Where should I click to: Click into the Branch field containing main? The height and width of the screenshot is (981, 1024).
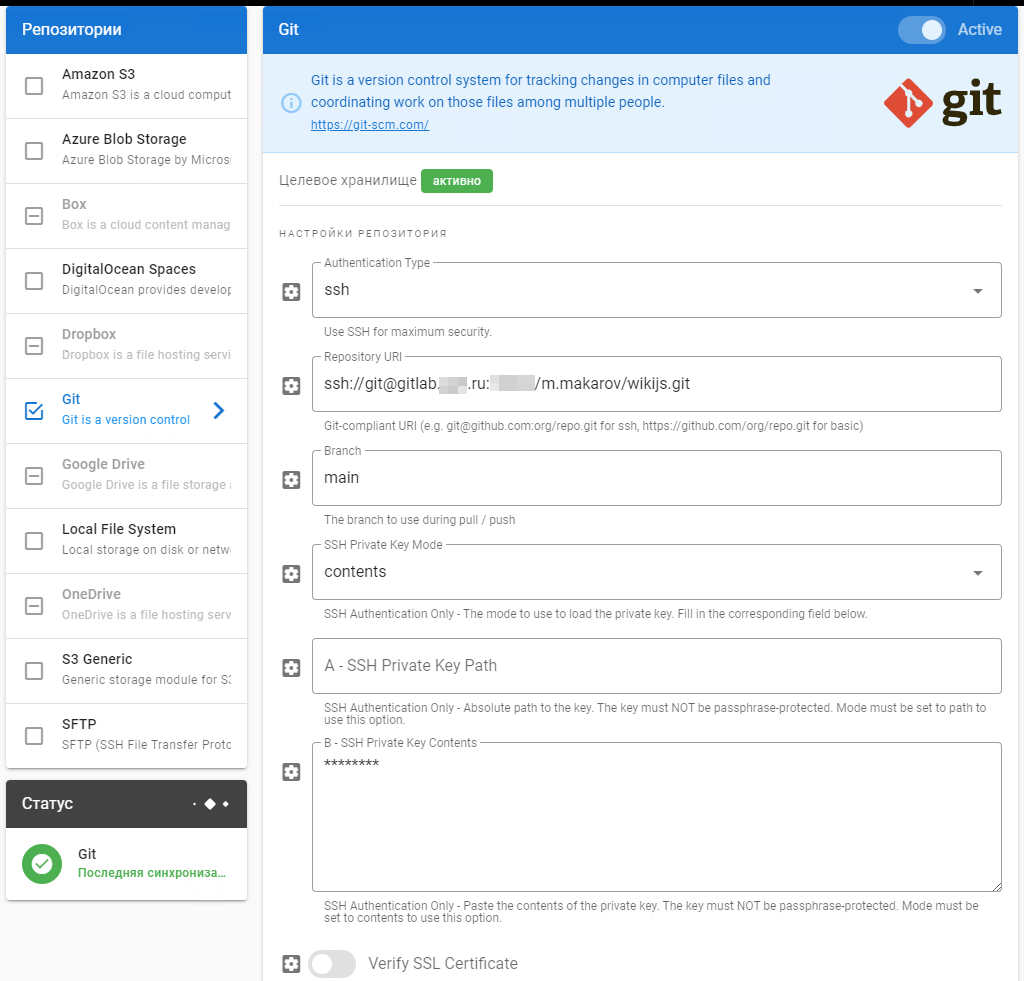pos(656,478)
